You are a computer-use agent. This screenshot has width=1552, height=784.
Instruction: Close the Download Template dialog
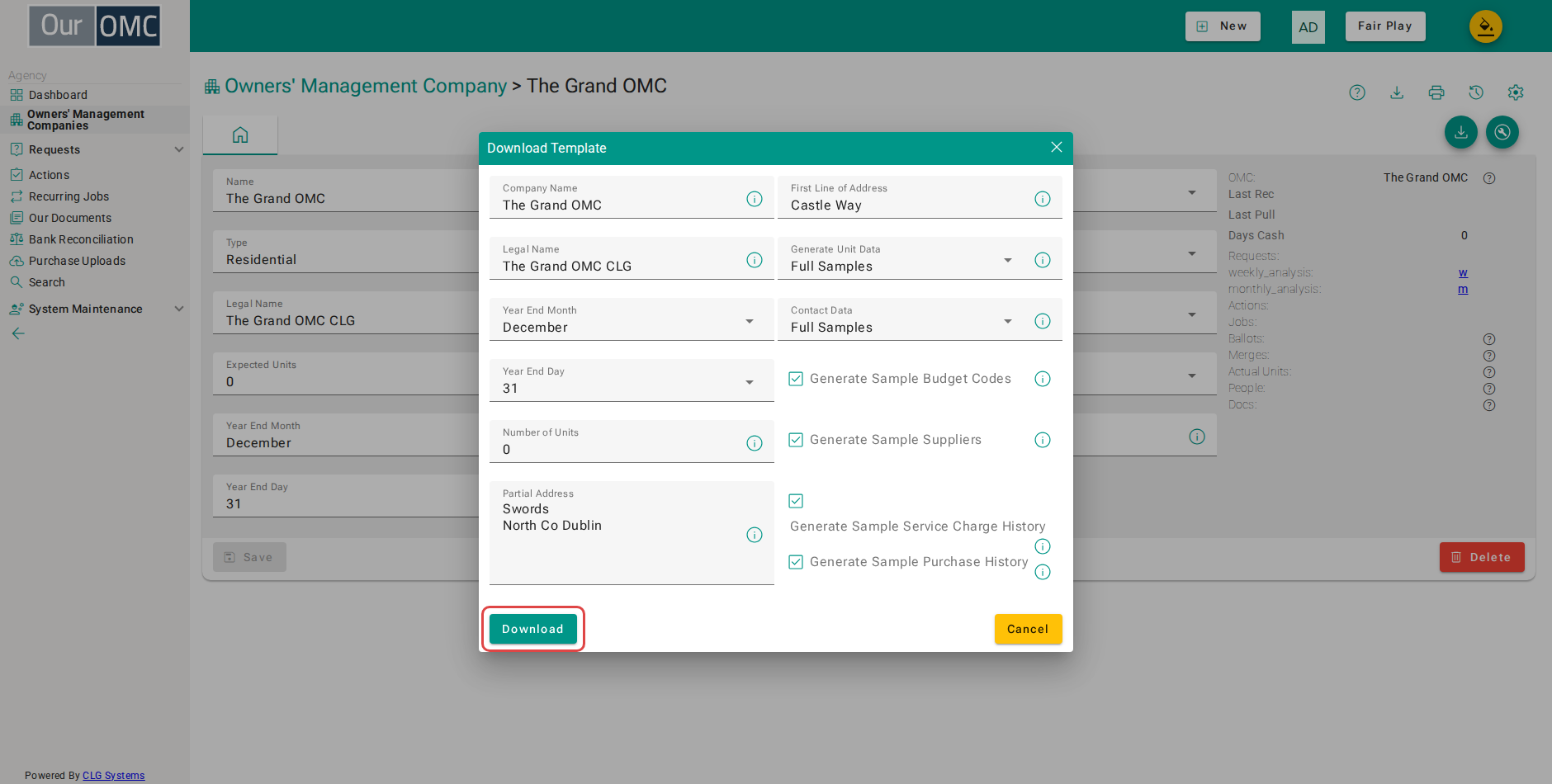click(x=1057, y=147)
